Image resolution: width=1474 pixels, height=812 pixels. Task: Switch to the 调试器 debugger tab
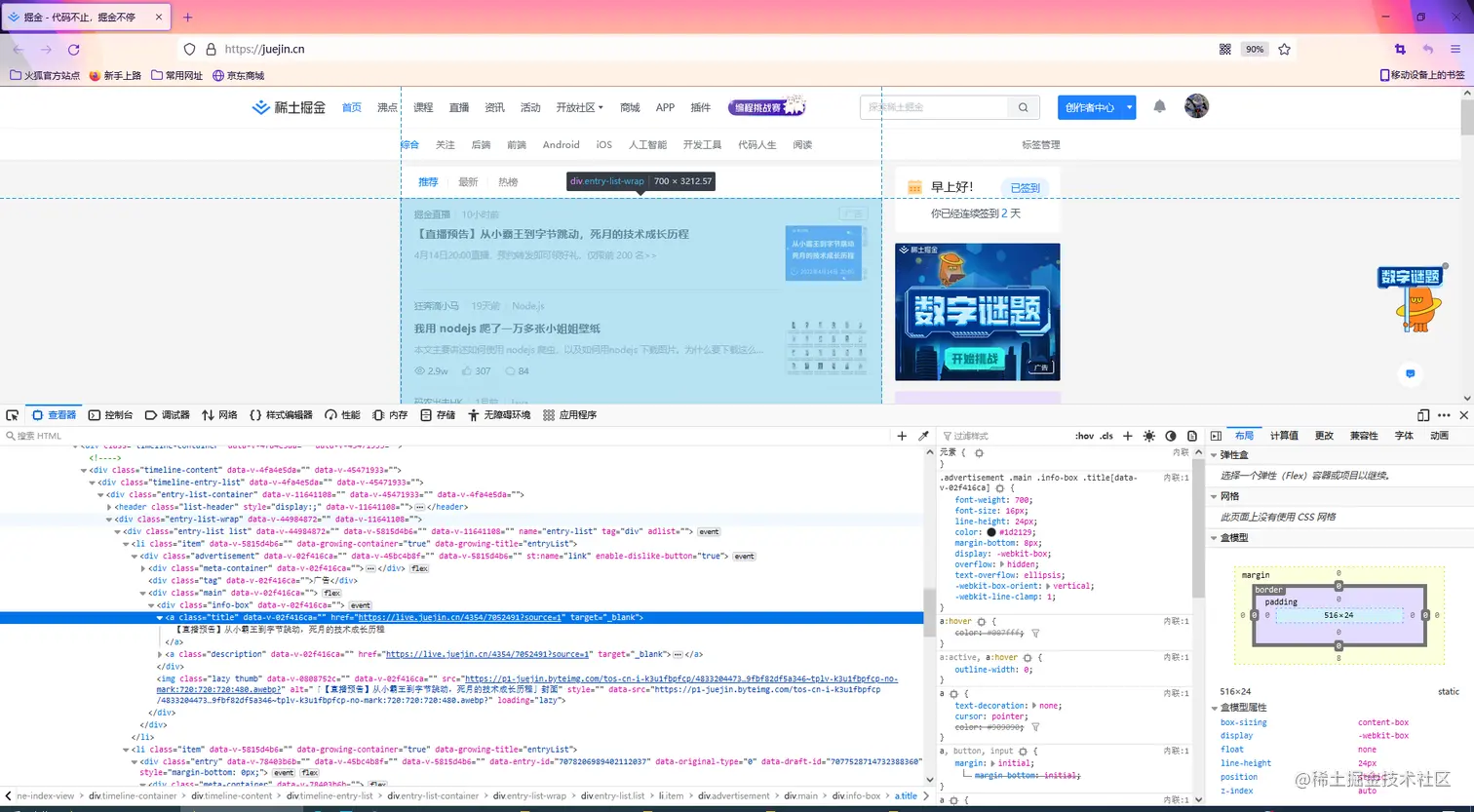[167, 414]
